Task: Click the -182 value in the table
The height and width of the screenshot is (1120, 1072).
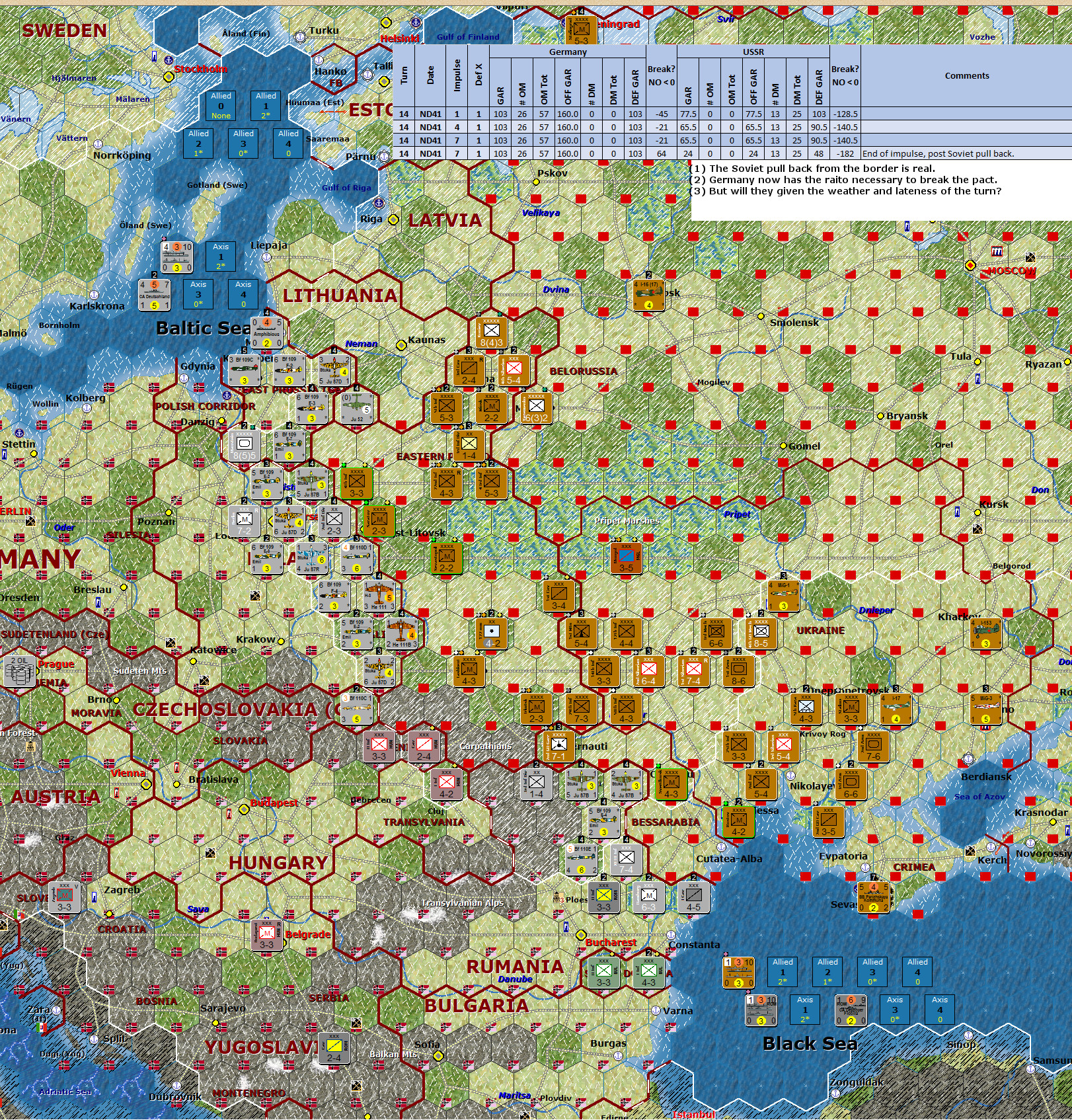Action: 846,153
